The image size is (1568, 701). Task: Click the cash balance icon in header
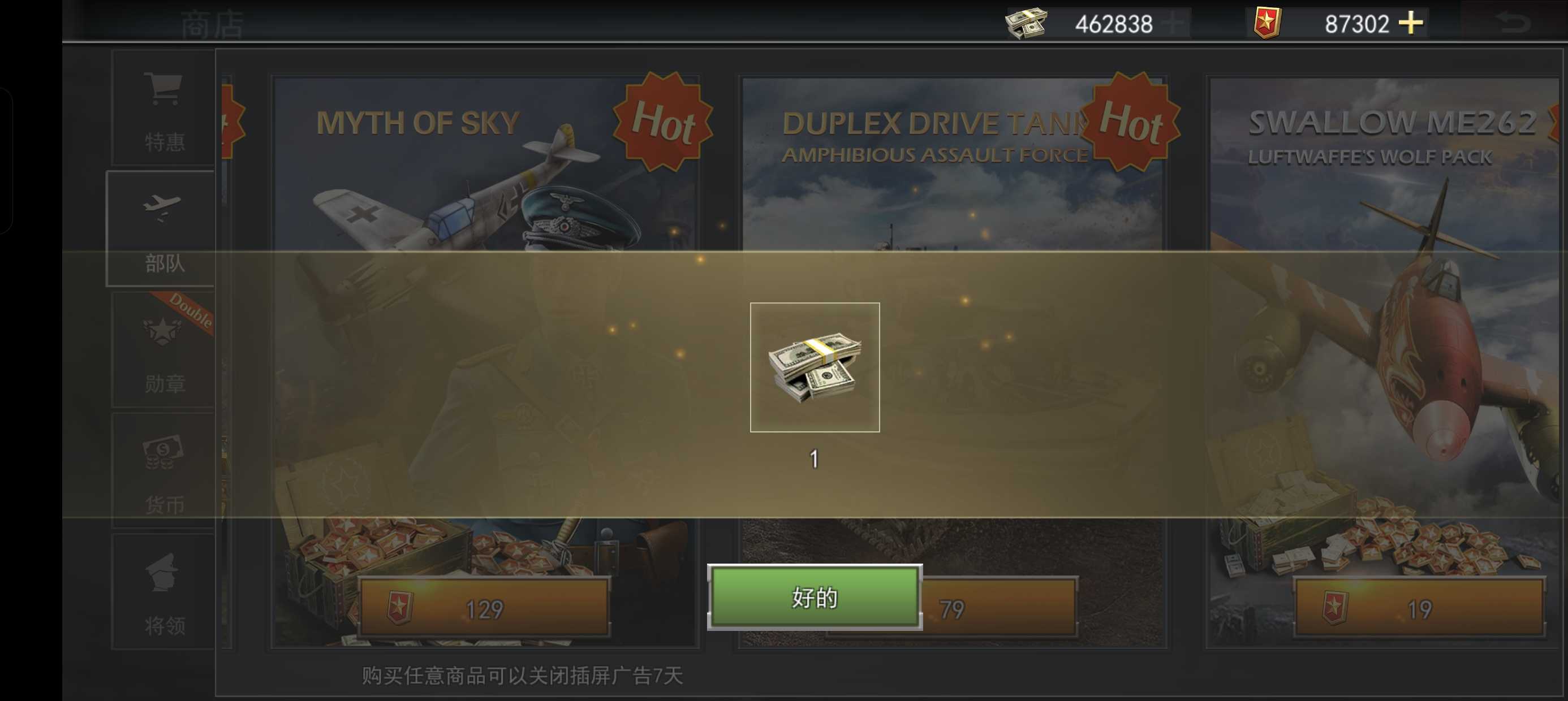(1026, 23)
